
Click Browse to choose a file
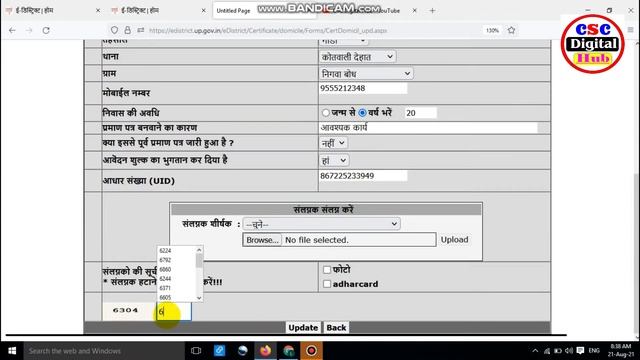(x=262, y=240)
